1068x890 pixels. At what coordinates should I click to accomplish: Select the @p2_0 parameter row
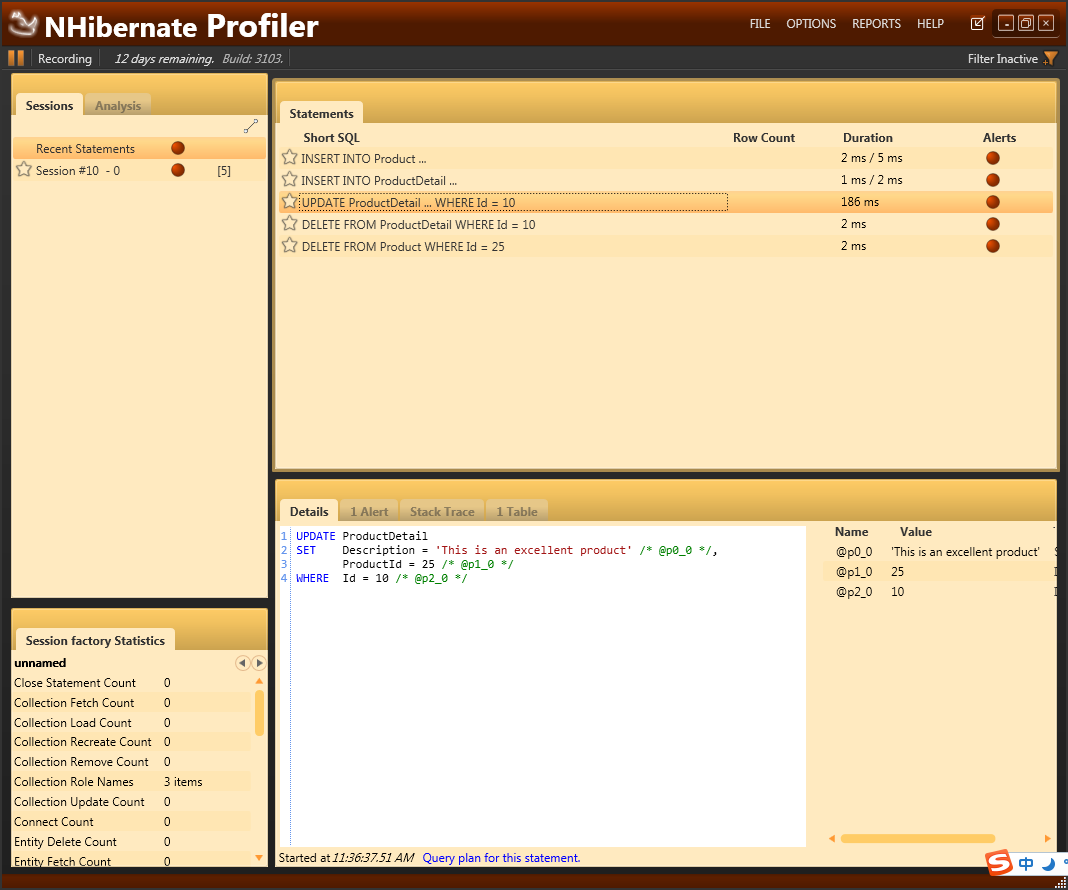click(939, 592)
